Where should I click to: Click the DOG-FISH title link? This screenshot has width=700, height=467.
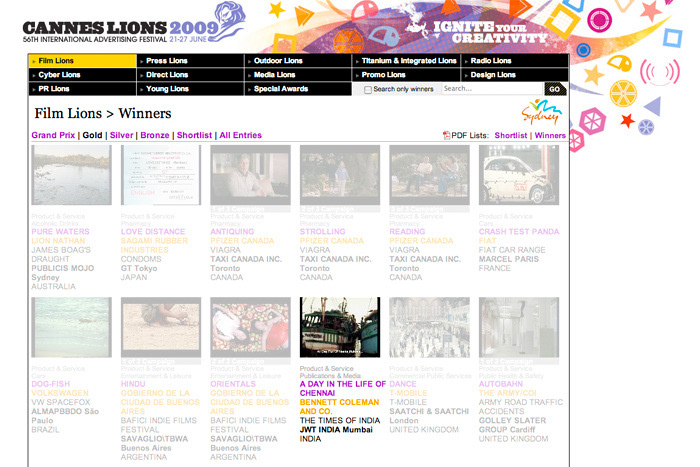coord(50,384)
